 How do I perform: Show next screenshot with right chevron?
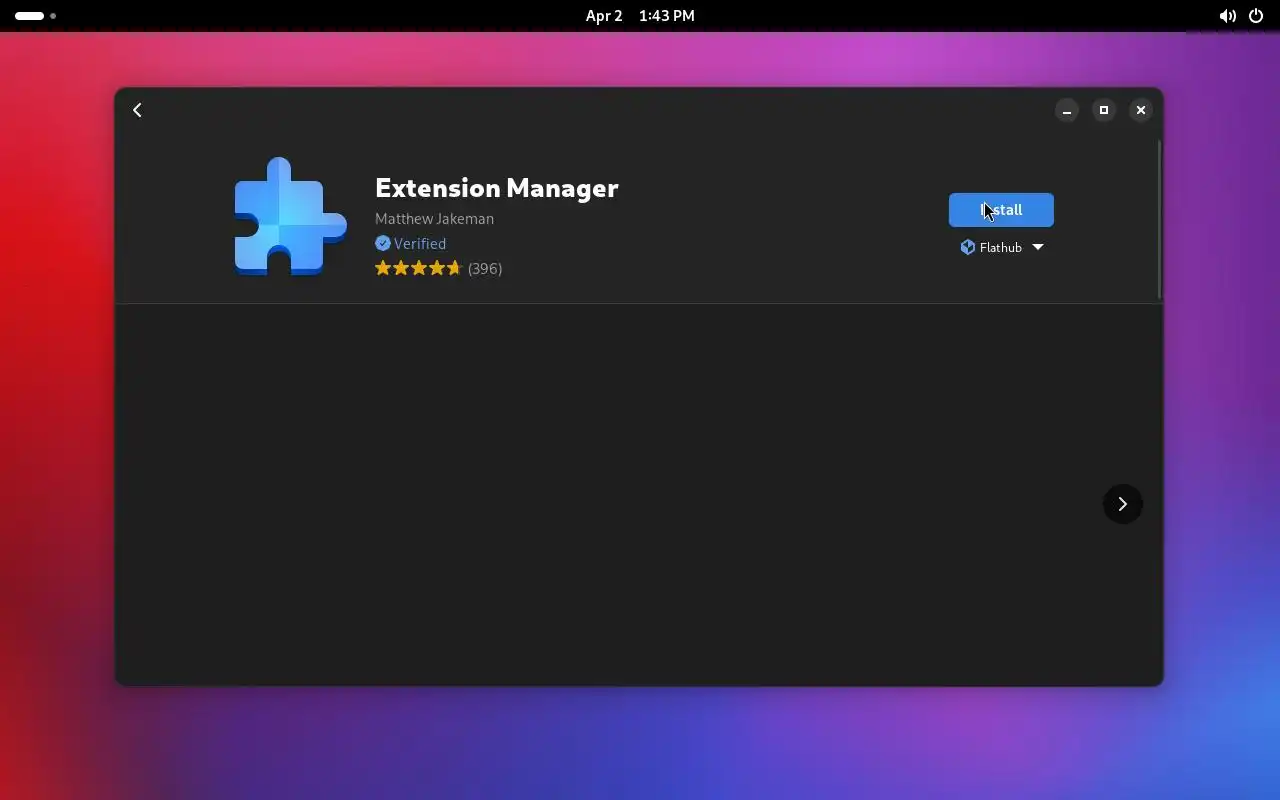1122,504
